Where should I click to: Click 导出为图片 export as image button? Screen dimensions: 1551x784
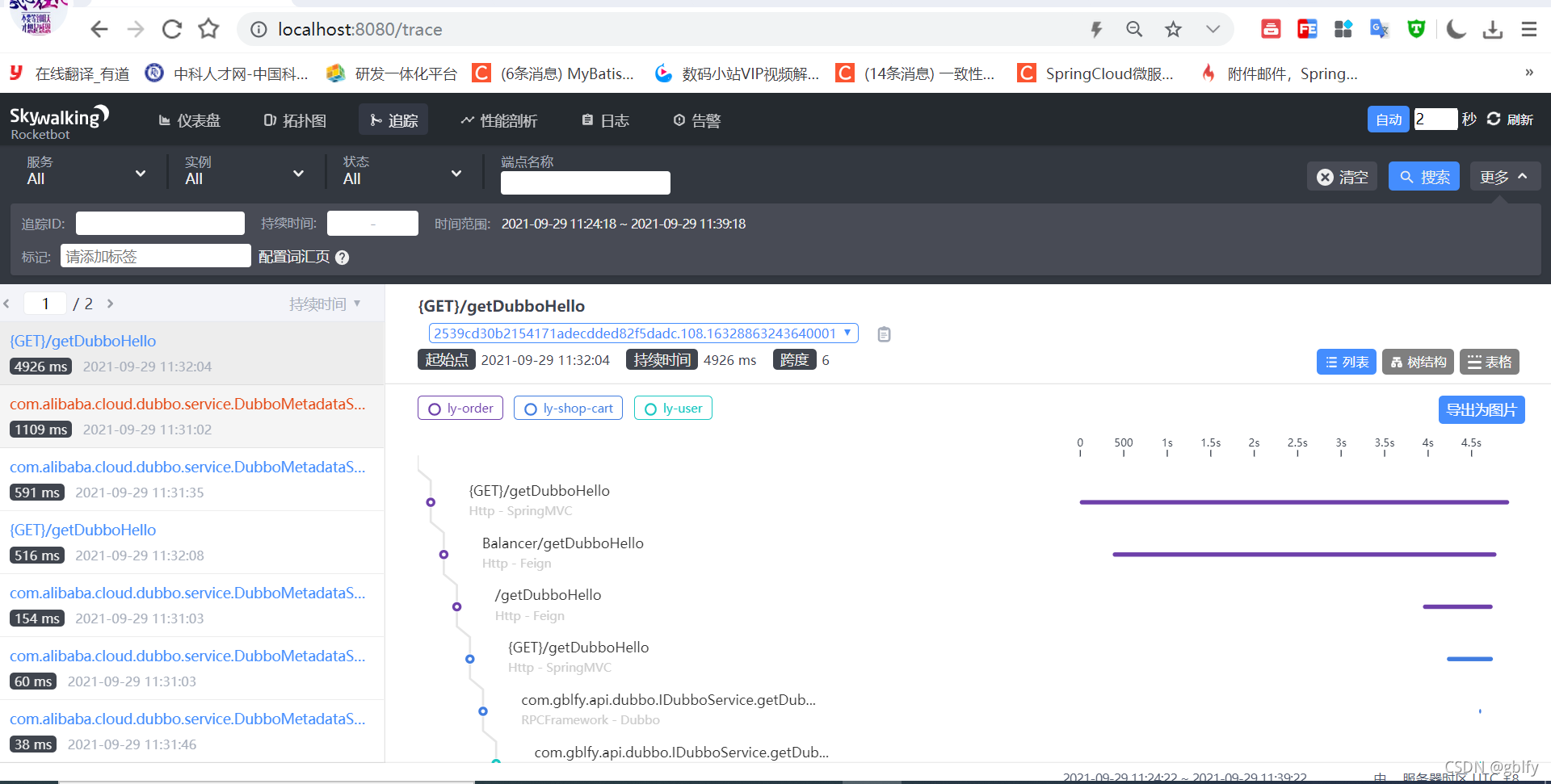[x=1482, y=409]
